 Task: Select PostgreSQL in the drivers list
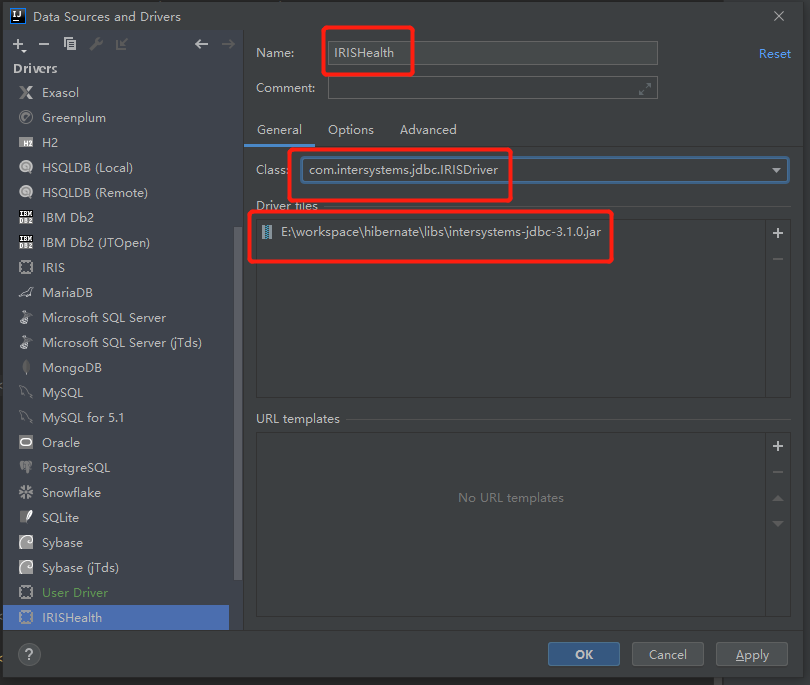(76, 468)
